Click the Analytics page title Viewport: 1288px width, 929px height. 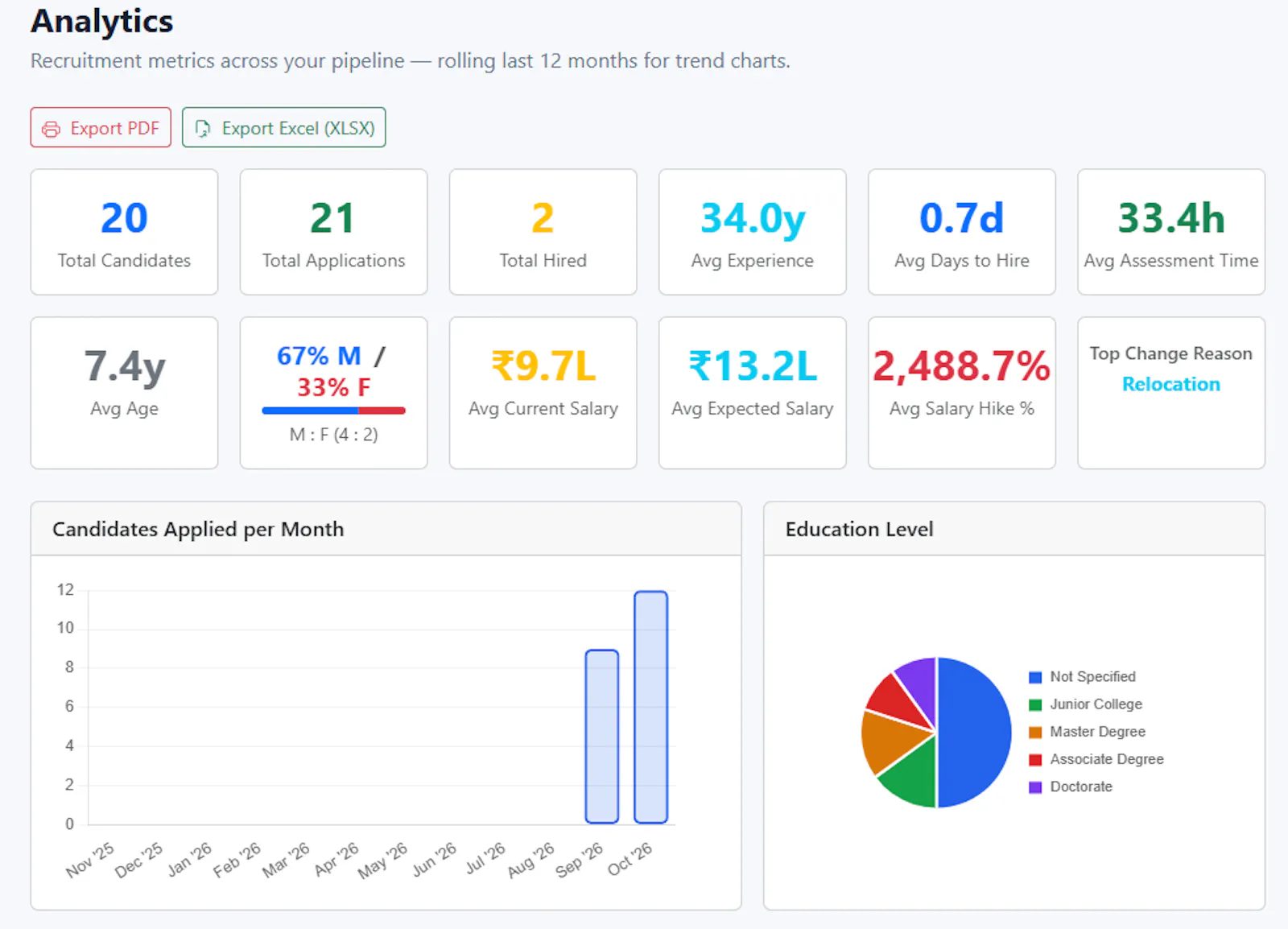[101, 21]
